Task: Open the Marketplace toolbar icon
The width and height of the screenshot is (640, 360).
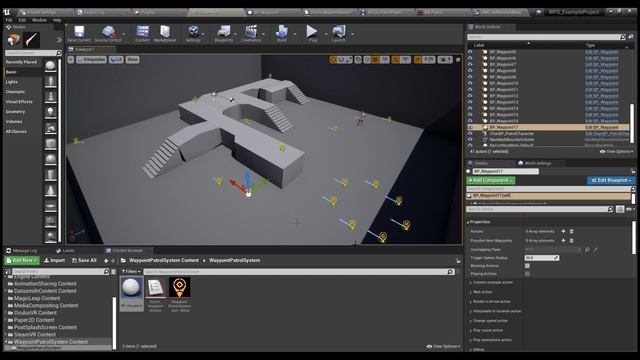Action: tap(165, 33)
